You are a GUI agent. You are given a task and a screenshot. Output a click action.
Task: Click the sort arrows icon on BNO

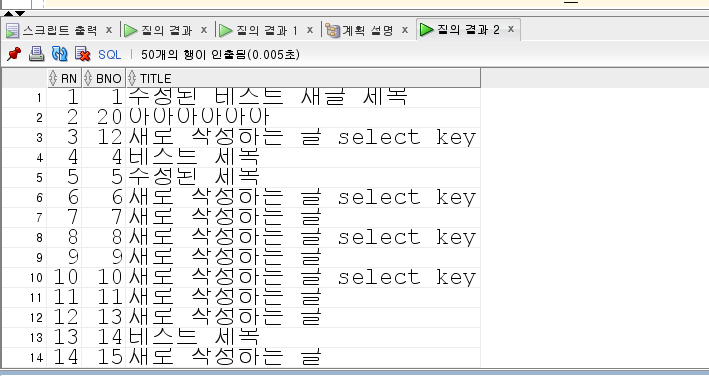[88, 78]
